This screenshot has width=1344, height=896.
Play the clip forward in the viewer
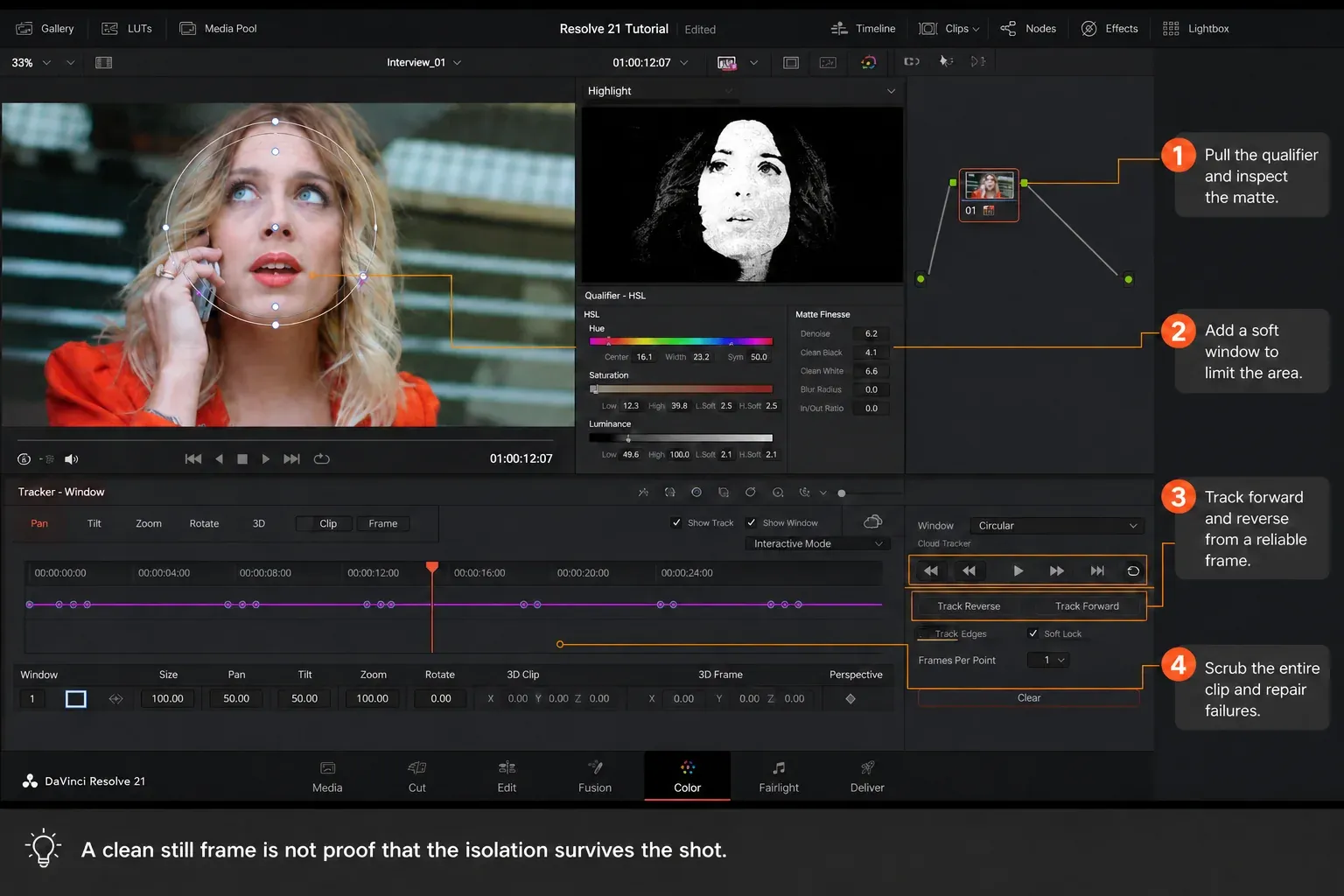265,458
